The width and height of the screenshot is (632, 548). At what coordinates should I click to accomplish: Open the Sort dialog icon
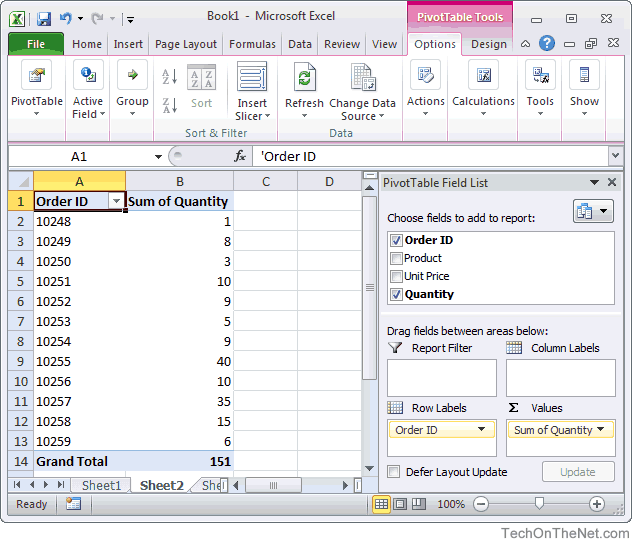point(202,77)
